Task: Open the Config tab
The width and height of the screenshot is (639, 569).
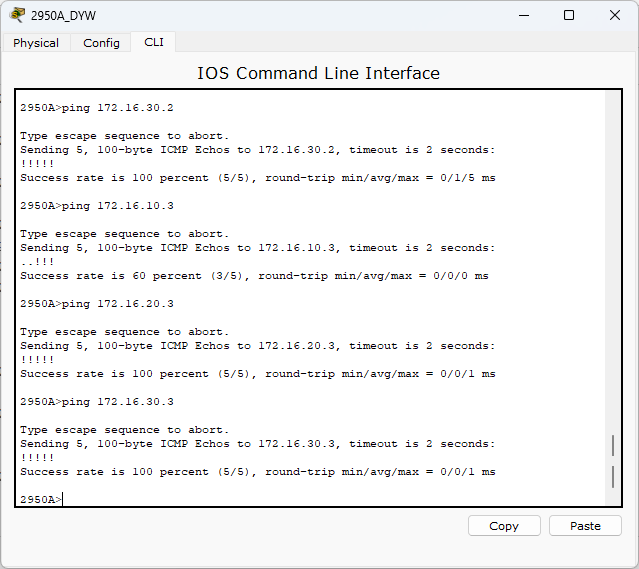Action: point(101,43)
